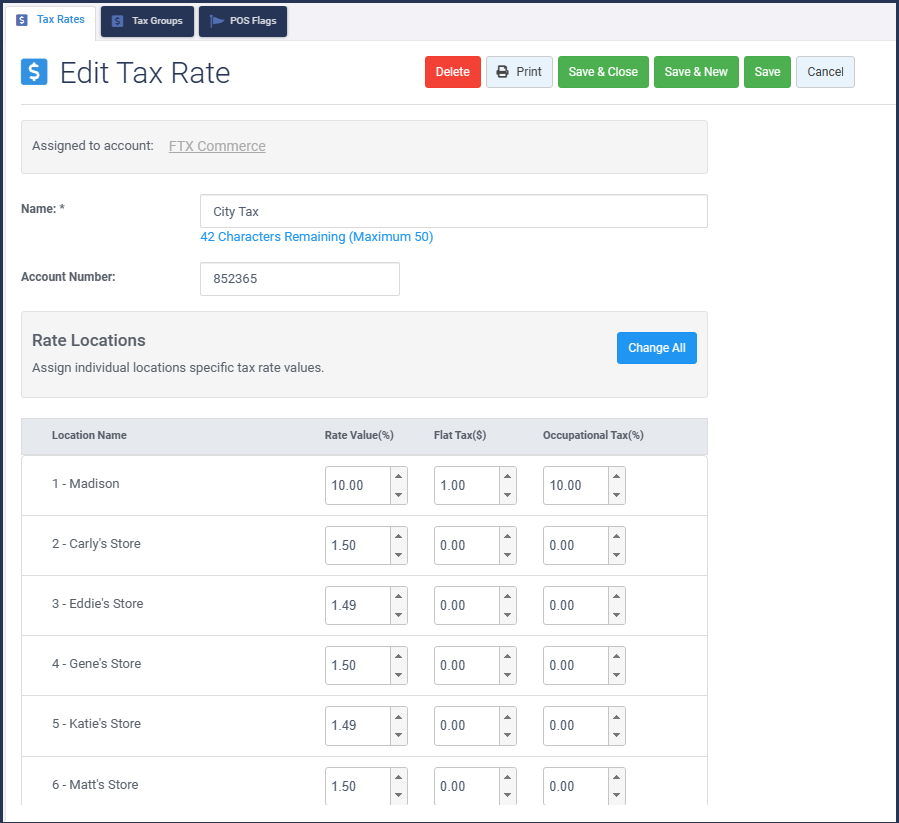Click the Change All button
This screenshot has height=823, width=899.
(x=656, y=347)
